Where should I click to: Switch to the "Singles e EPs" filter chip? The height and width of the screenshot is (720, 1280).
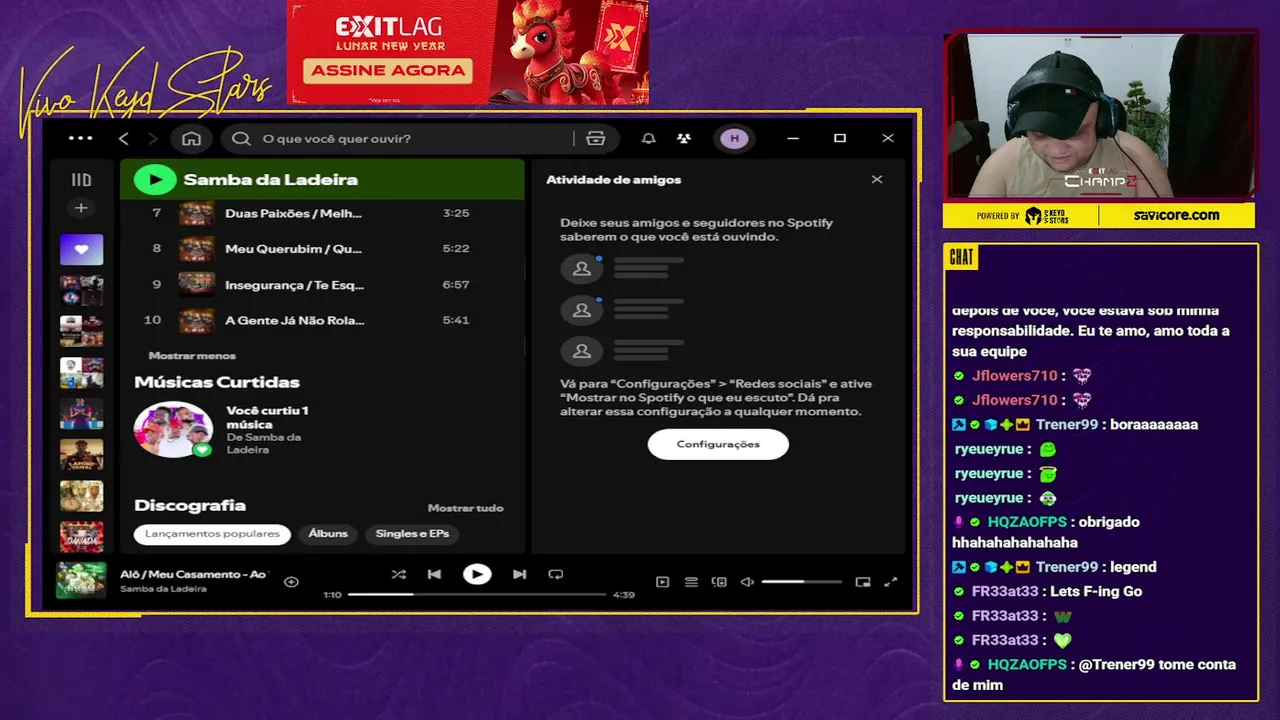pyautogui.click(x=412, y=534)
